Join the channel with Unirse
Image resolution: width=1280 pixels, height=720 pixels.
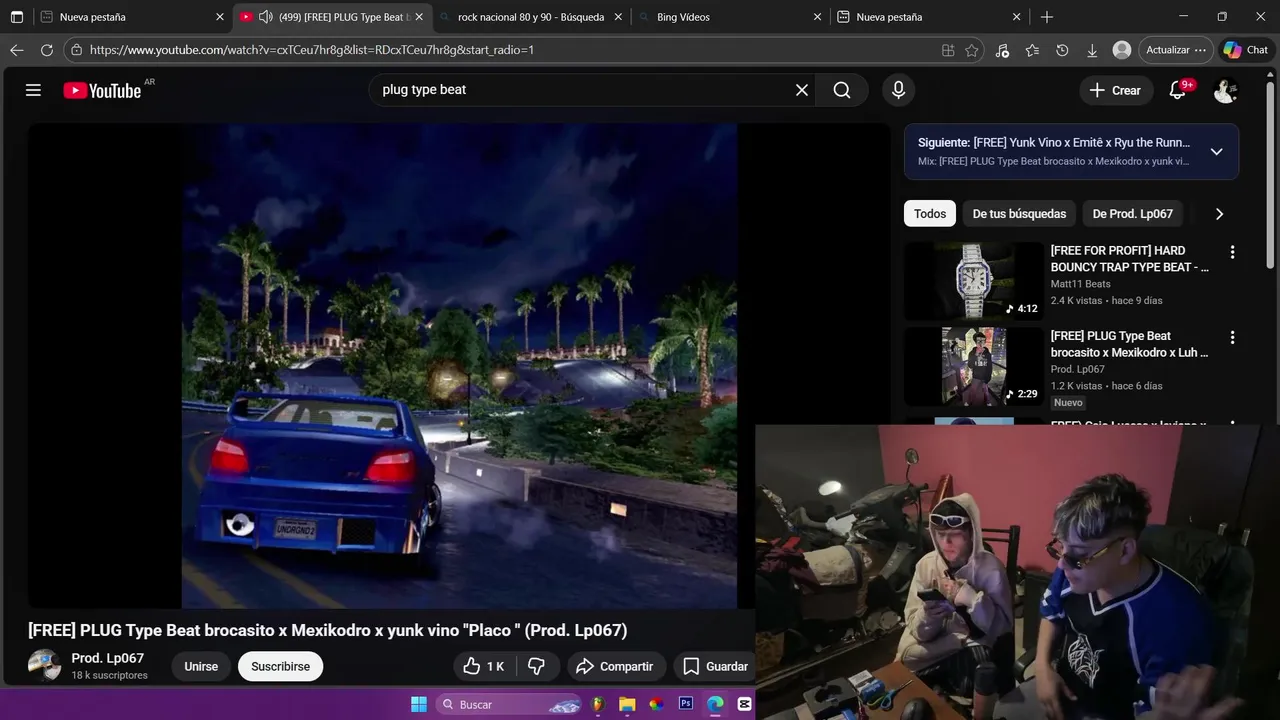click(x=201, y=666)
